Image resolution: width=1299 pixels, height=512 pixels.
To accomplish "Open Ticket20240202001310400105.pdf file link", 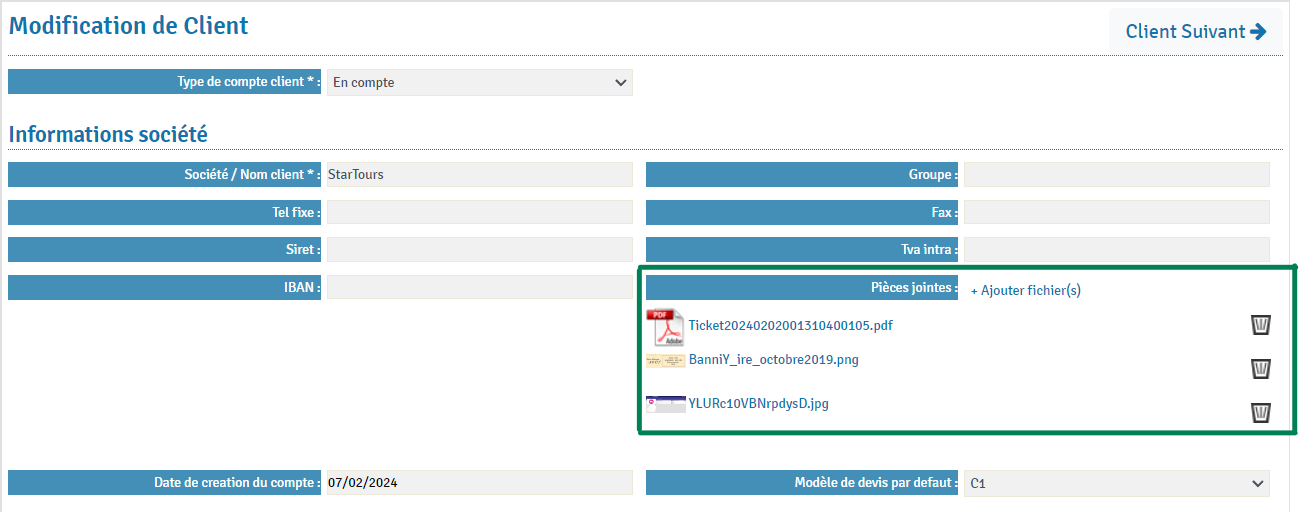I will (790, 325).
